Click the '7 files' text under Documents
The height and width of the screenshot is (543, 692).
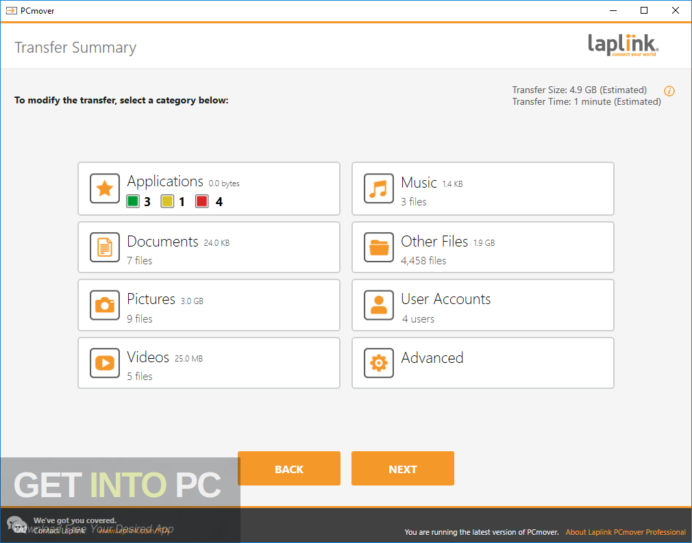[x=139, y=261]
